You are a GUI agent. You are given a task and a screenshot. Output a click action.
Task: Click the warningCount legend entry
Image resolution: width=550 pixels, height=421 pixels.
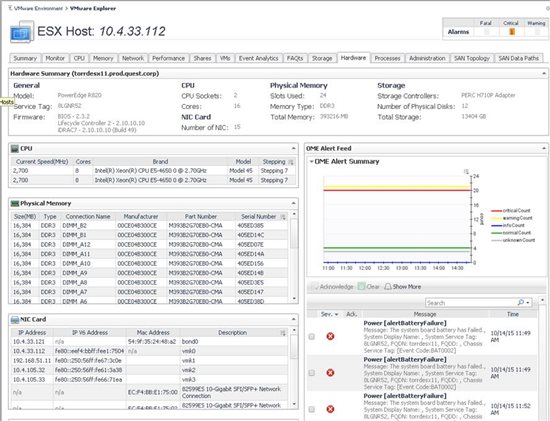tap(512, 218)
